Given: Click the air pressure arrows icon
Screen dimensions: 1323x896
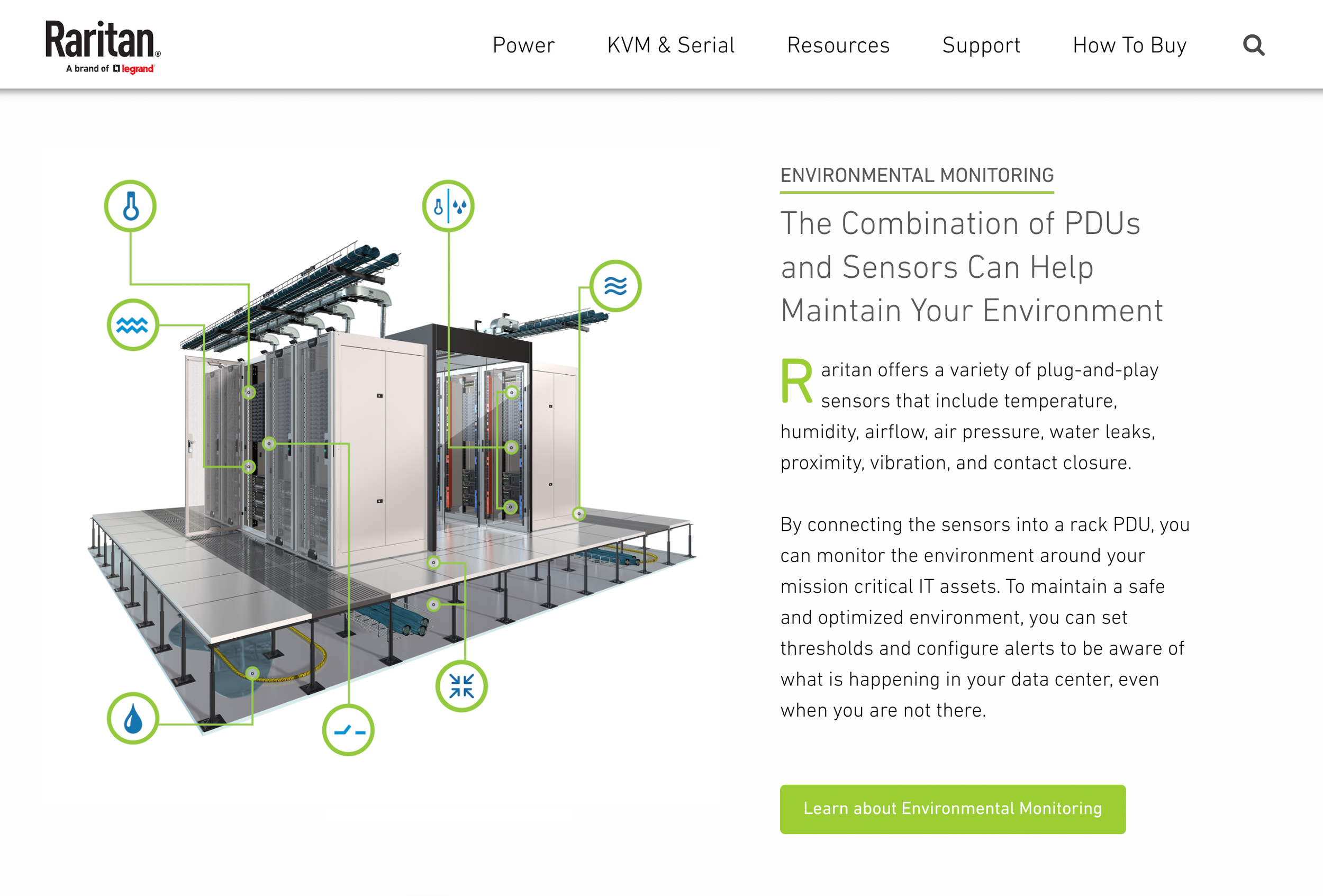Looking at the screenshot, I should 461,686.
